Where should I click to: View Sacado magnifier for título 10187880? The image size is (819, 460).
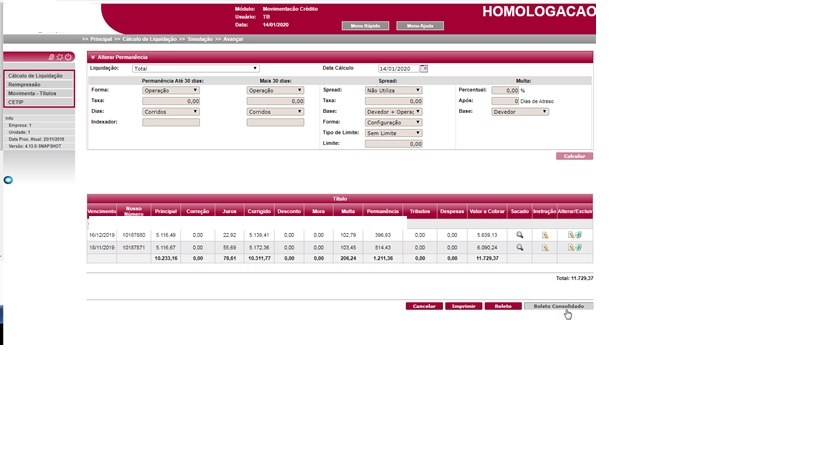click(520, 235)
